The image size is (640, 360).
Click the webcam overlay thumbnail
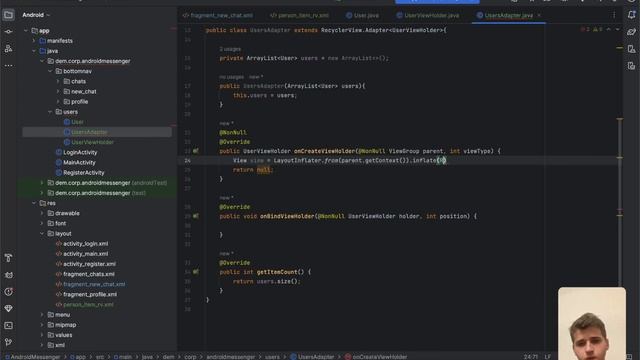tap(592, 324)
